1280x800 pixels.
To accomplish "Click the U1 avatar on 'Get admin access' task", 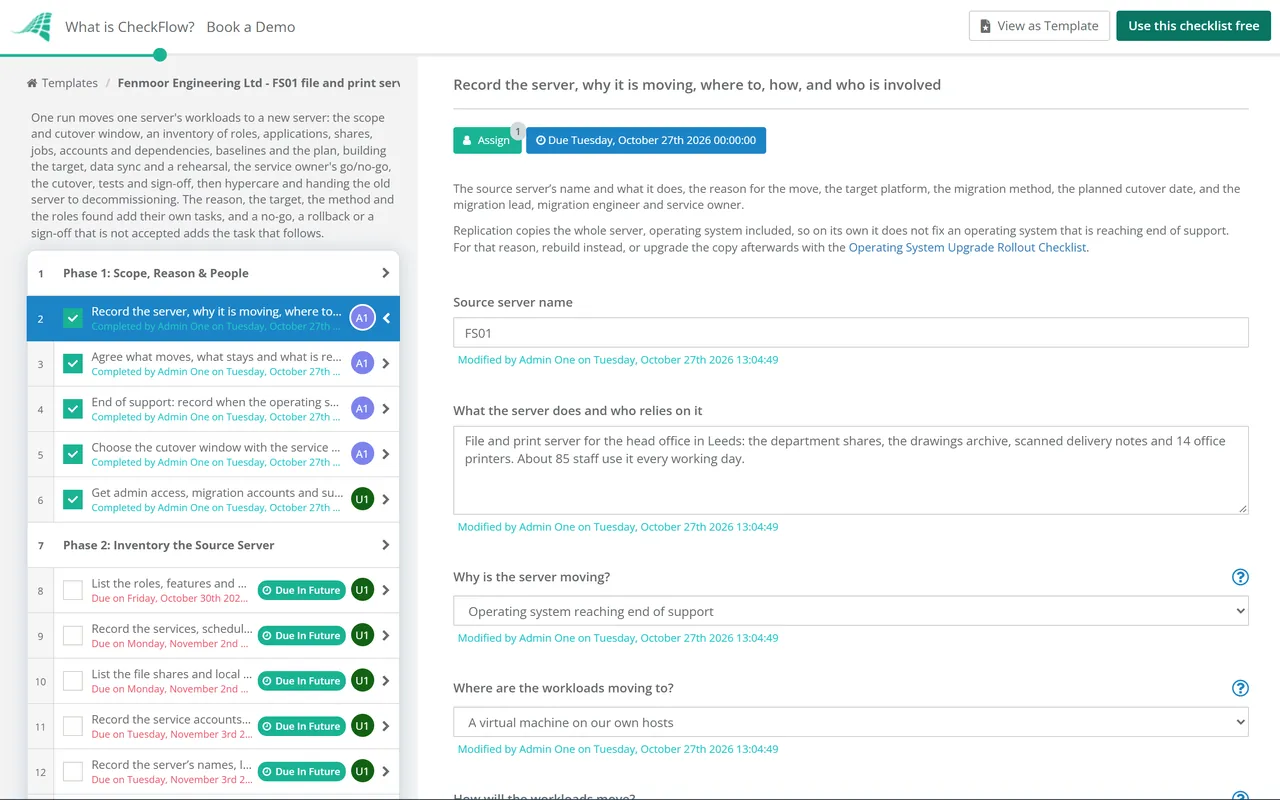I will tap(362, 499).
